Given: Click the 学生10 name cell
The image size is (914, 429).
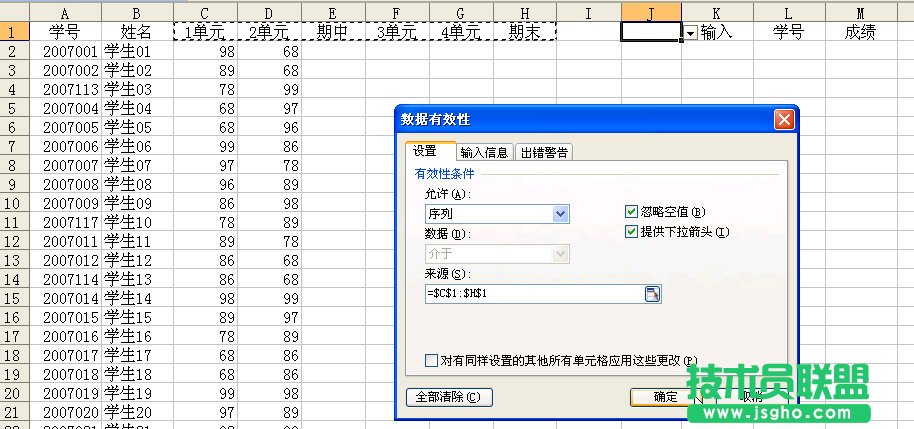Looking at the screenshot, I should tap(137, 222).
